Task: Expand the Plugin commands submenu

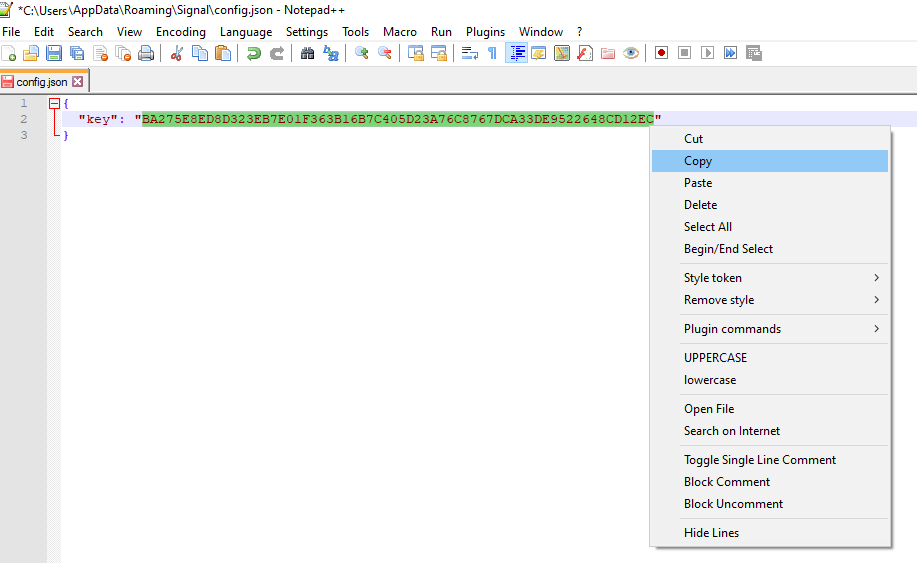Action: [x=770, y=329]
